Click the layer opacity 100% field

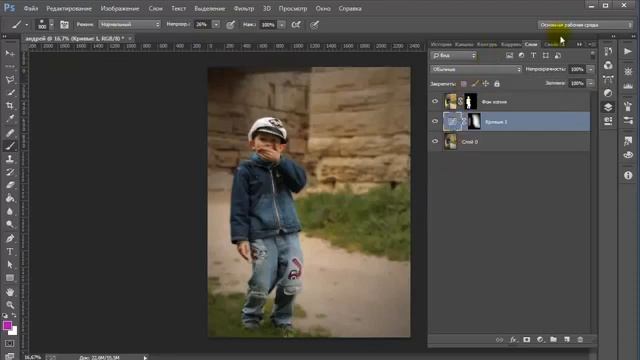click(x=577, y=69)
